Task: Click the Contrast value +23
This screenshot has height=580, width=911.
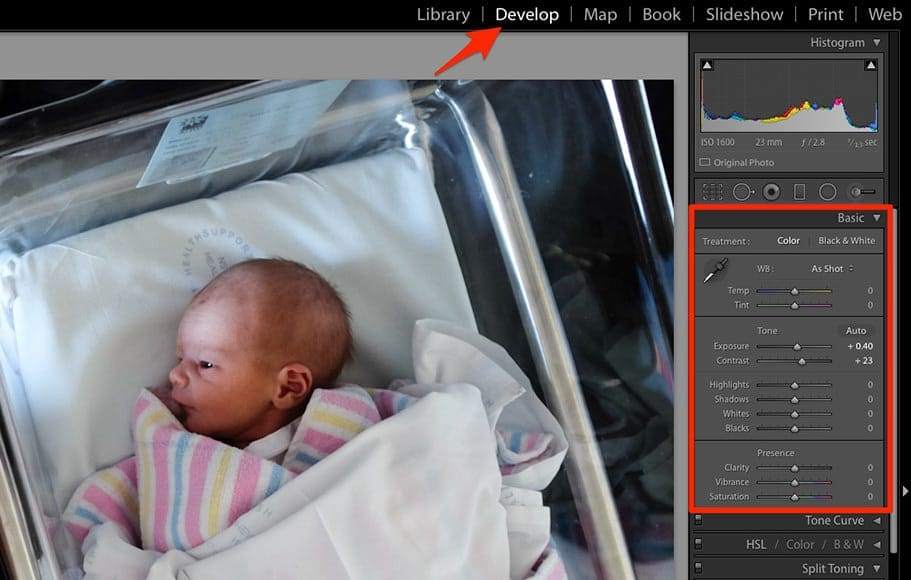Action: coord(863,361)
